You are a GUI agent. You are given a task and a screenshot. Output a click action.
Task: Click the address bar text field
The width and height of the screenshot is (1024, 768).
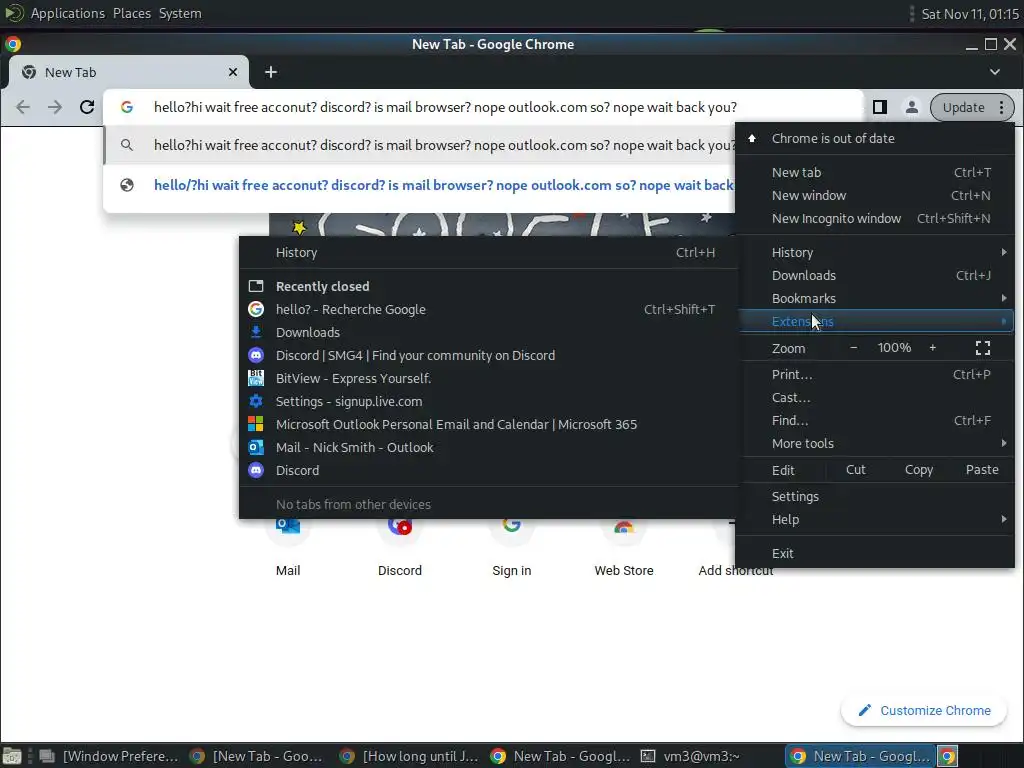tap(483, 107)
